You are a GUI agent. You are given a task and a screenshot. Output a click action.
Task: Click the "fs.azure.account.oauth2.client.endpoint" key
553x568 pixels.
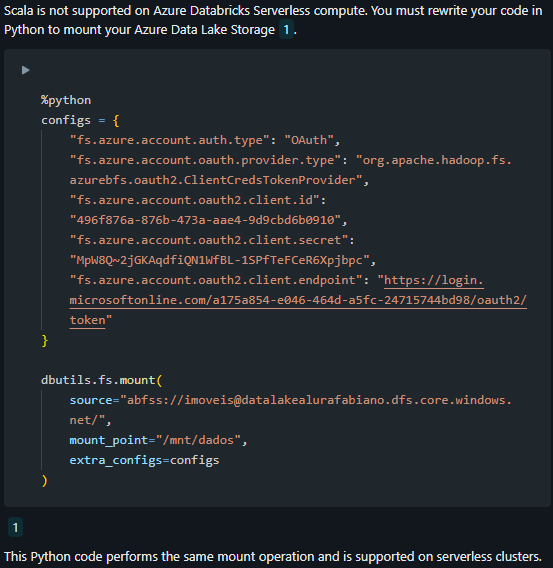216,280
